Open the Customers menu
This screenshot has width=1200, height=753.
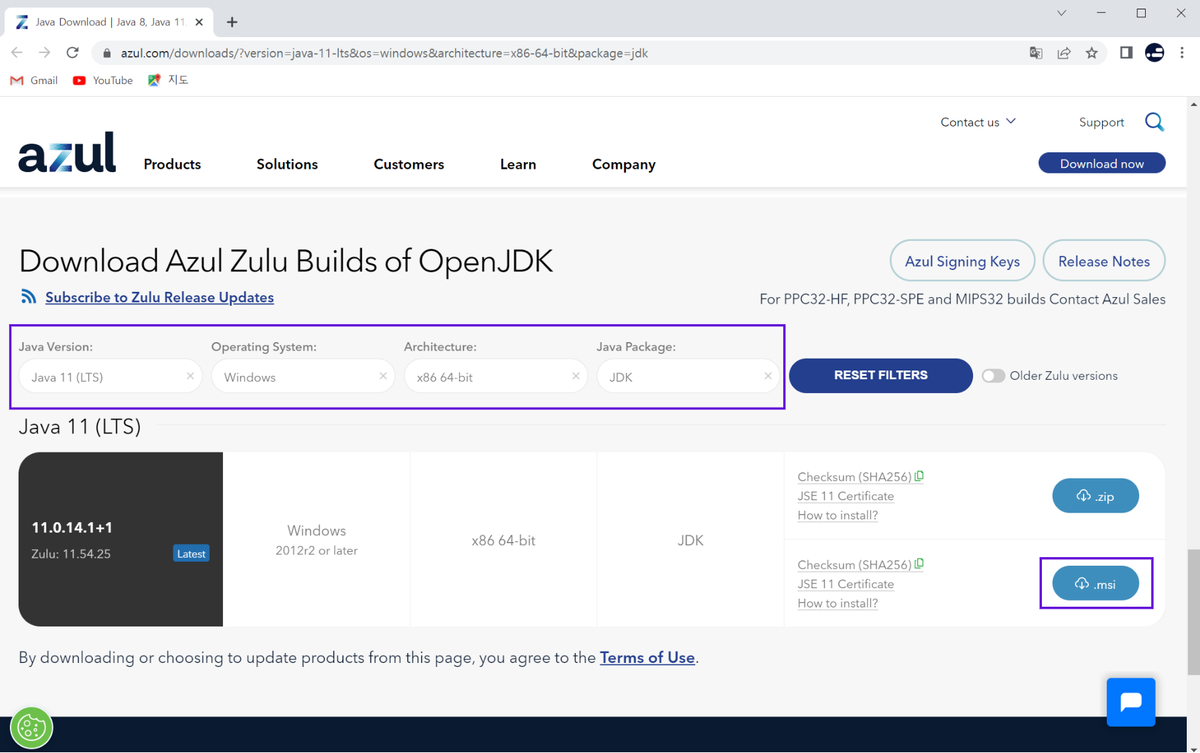409,164
